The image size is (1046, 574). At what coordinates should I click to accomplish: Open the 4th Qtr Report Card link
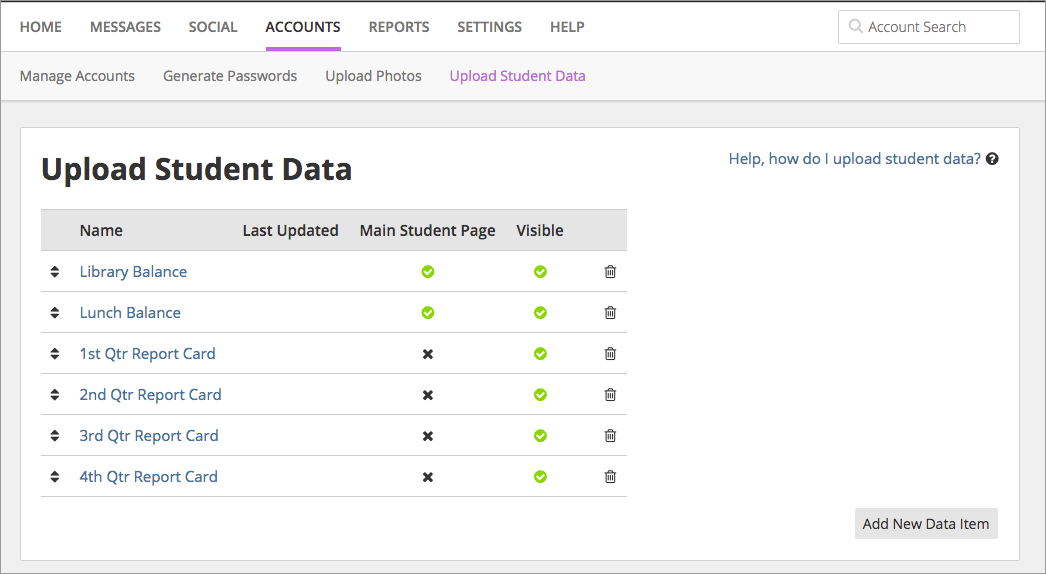pos(149,477)
